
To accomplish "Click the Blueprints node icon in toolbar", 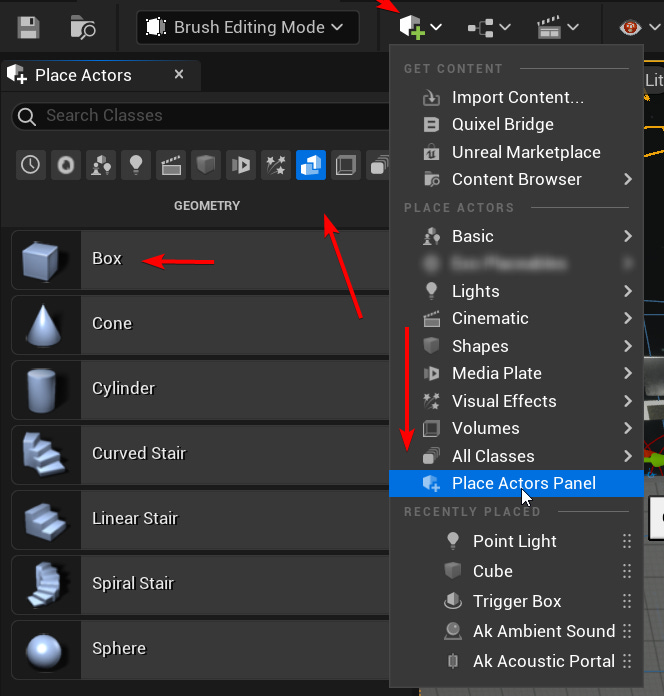I will point(481,28).
